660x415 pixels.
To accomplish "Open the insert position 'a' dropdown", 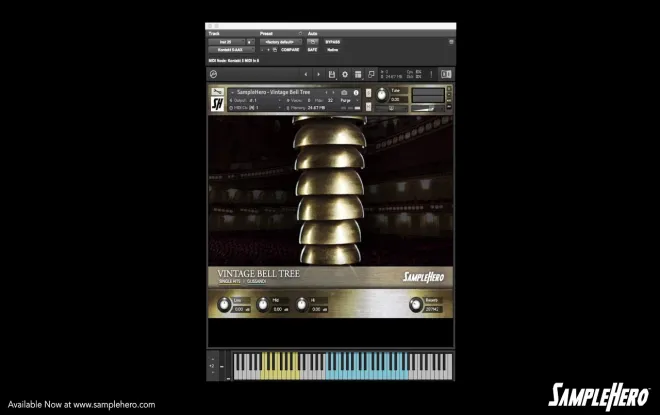I will coord(250,42).
